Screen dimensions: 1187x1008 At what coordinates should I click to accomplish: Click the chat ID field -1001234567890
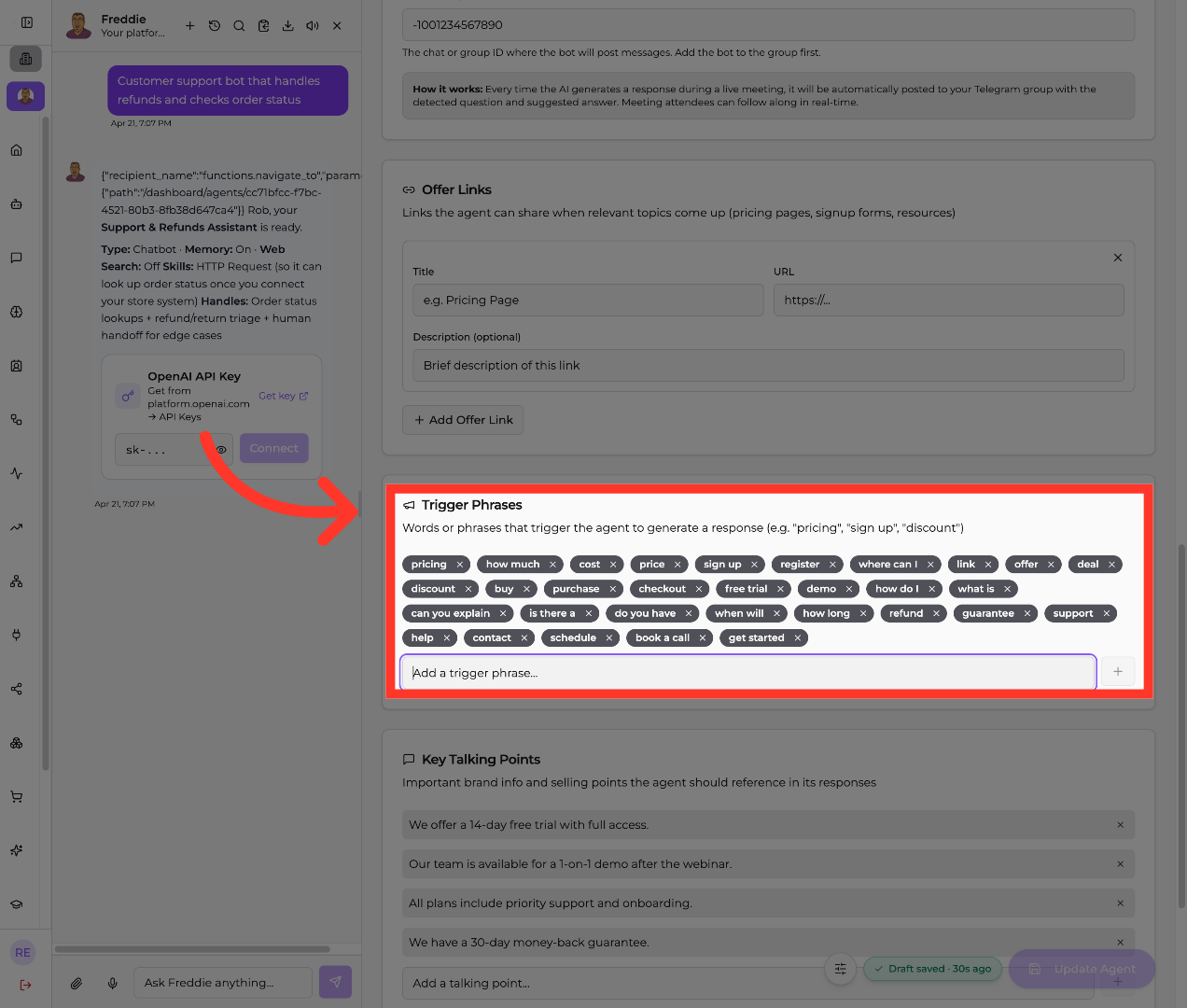coord(769,25)
